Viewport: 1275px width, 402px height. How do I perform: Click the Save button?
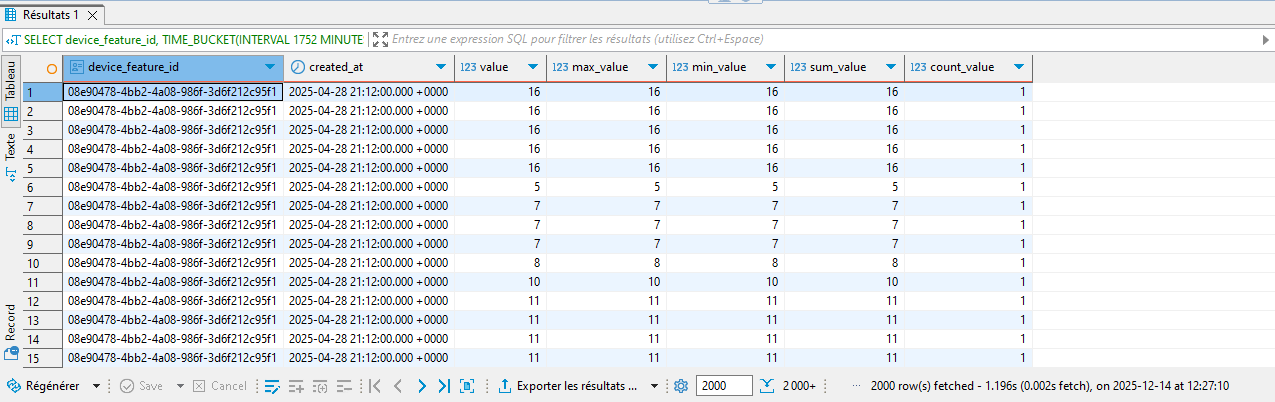(x=141, y=386)
